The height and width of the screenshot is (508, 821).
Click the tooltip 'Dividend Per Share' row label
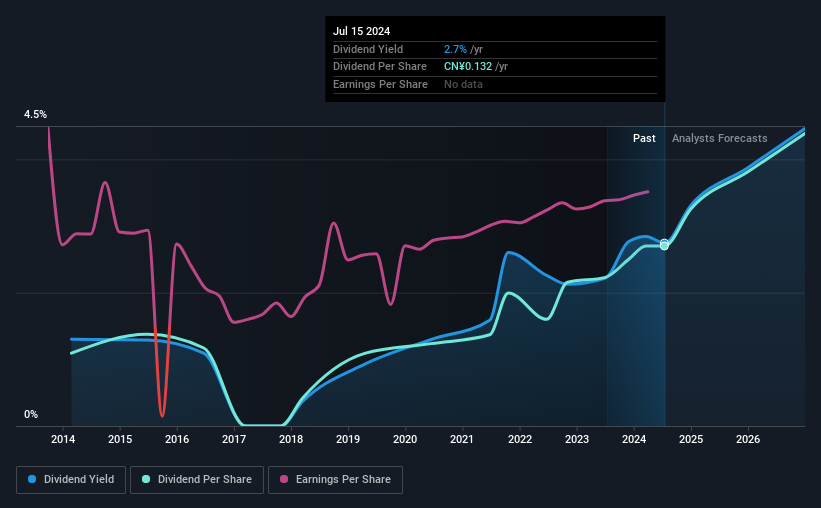(380, 67)
